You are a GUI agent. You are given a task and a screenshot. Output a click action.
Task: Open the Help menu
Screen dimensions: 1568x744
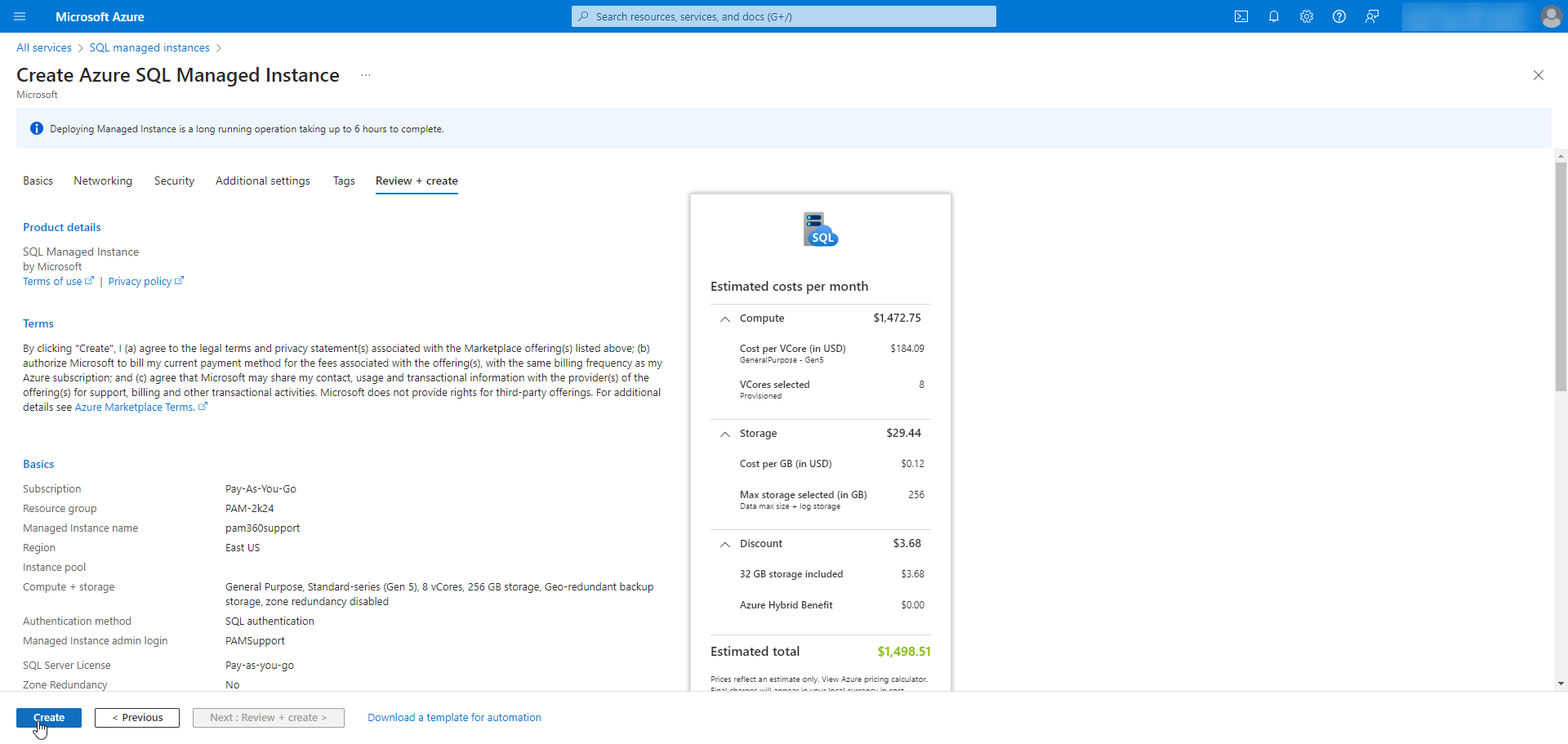pyautogui.click(x=1339, y=16)
